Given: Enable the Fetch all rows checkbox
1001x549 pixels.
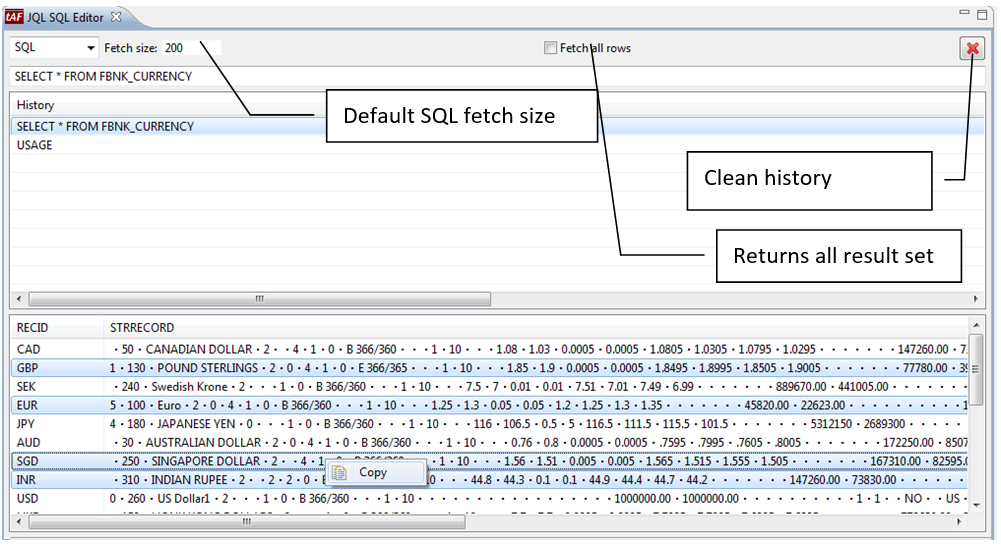Looking at the screenshot, I should click(550, 48).
